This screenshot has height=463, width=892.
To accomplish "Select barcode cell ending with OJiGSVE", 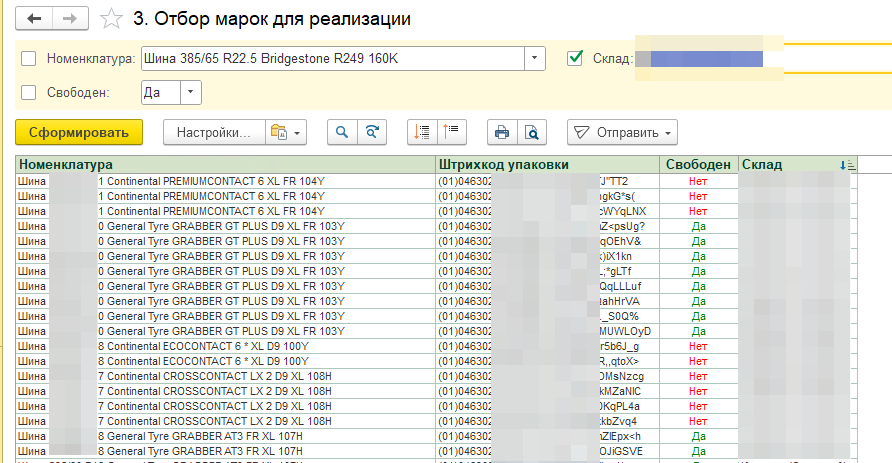I will (x=547, y=451).
